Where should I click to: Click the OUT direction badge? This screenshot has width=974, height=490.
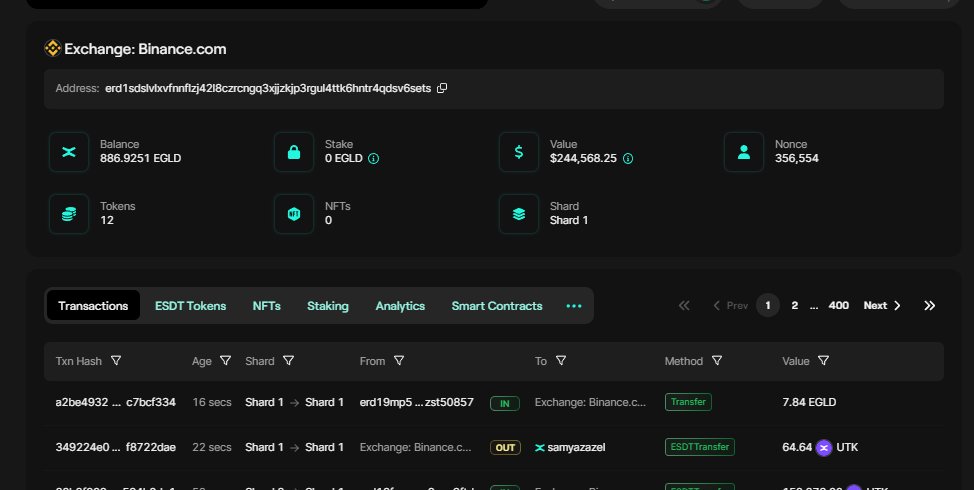point(505,448)
